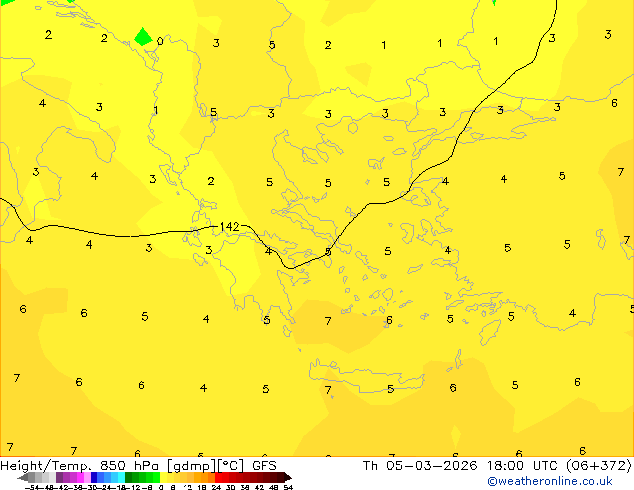The height and width of the screenshot is (490, 634).
Task: Click the GFS model label
Action: click(264, 466)
